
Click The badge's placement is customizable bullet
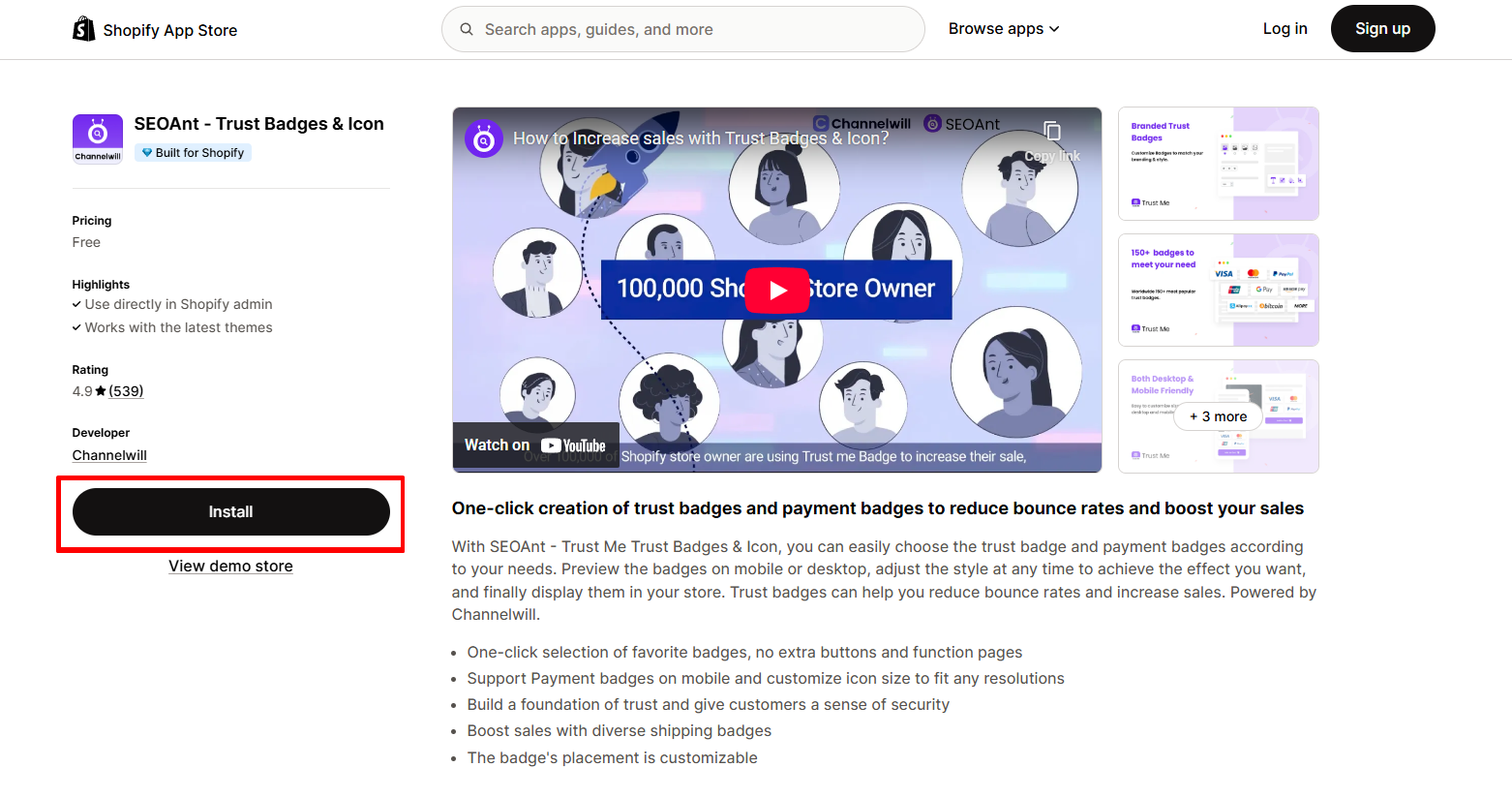click(613, 758)
